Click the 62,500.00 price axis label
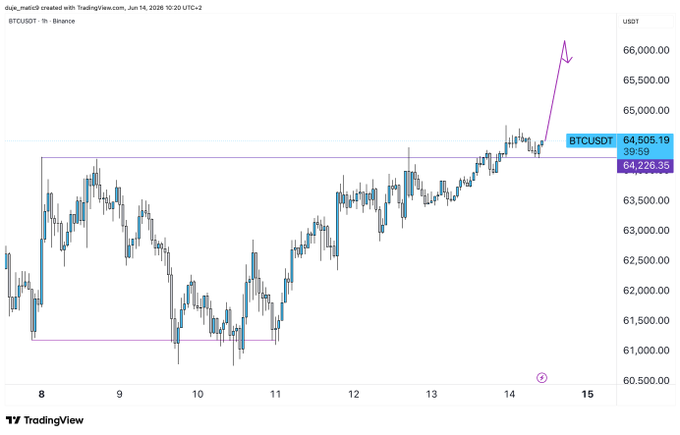The height and width of the screenshot is (435, 680). [x=646, y=260]
